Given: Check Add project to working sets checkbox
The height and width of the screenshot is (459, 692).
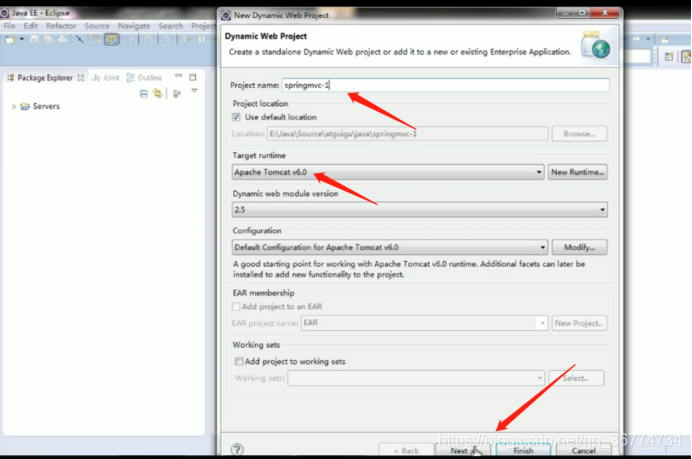Looking at the screenshot, I should pos(239,361).
